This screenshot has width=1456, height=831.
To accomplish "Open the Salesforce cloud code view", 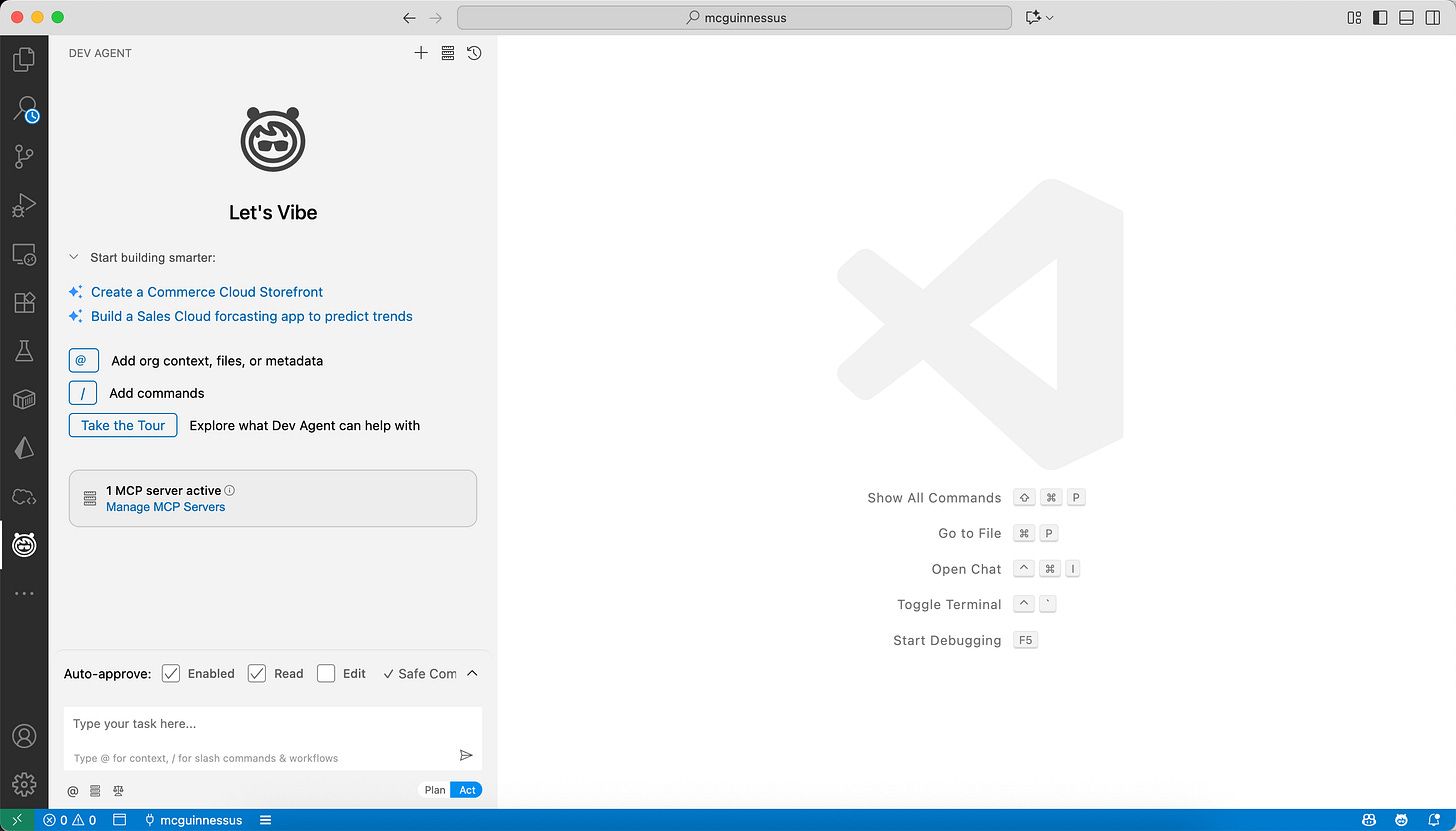I will coord(24,496).
